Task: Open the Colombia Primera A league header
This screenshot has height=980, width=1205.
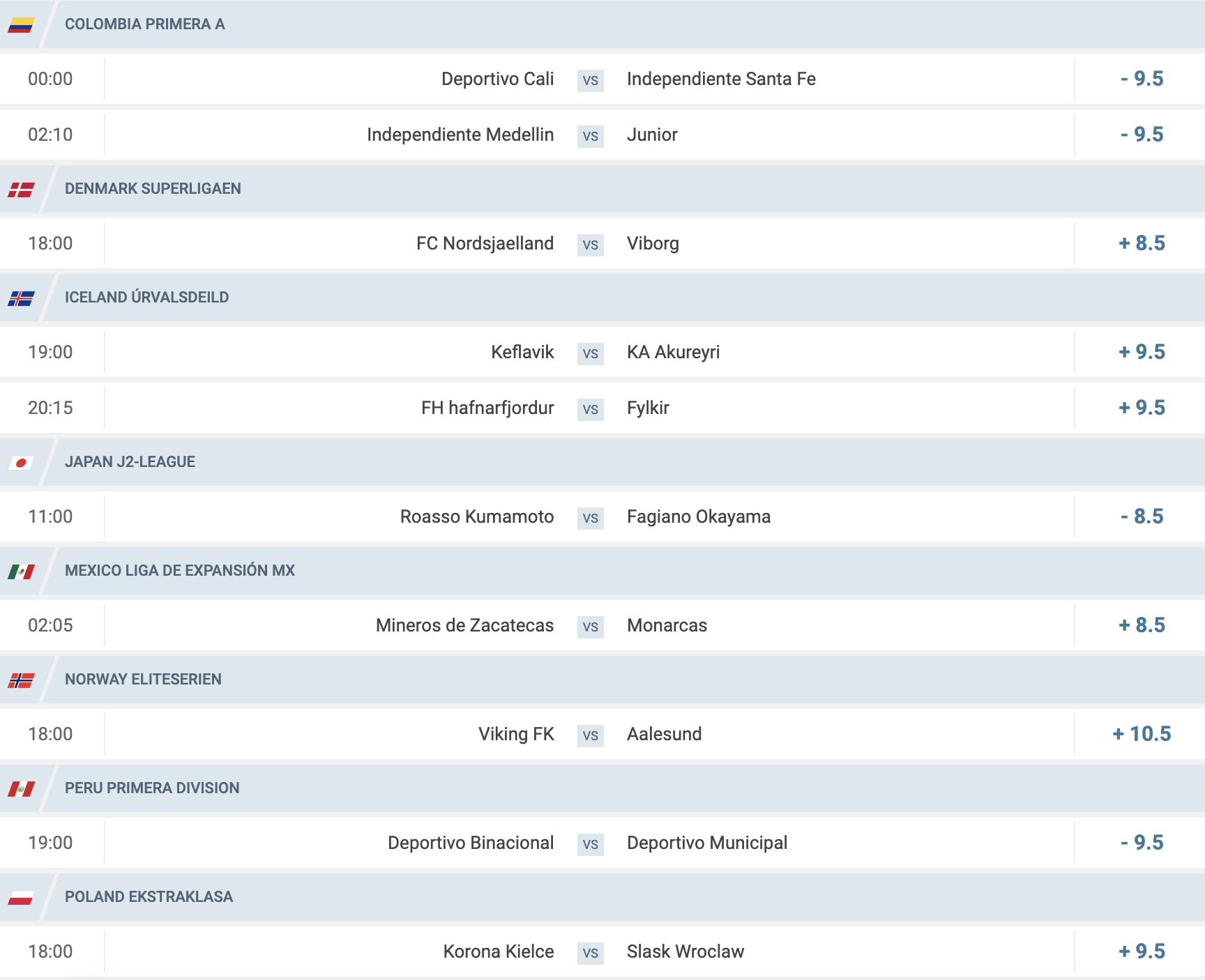Action: pos(145,24)
